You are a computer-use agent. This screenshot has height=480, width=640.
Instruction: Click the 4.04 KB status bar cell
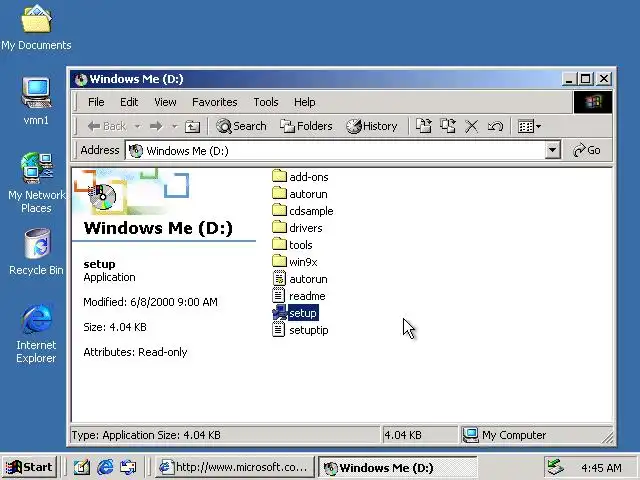pyautogui.click(x=420, y=435)
